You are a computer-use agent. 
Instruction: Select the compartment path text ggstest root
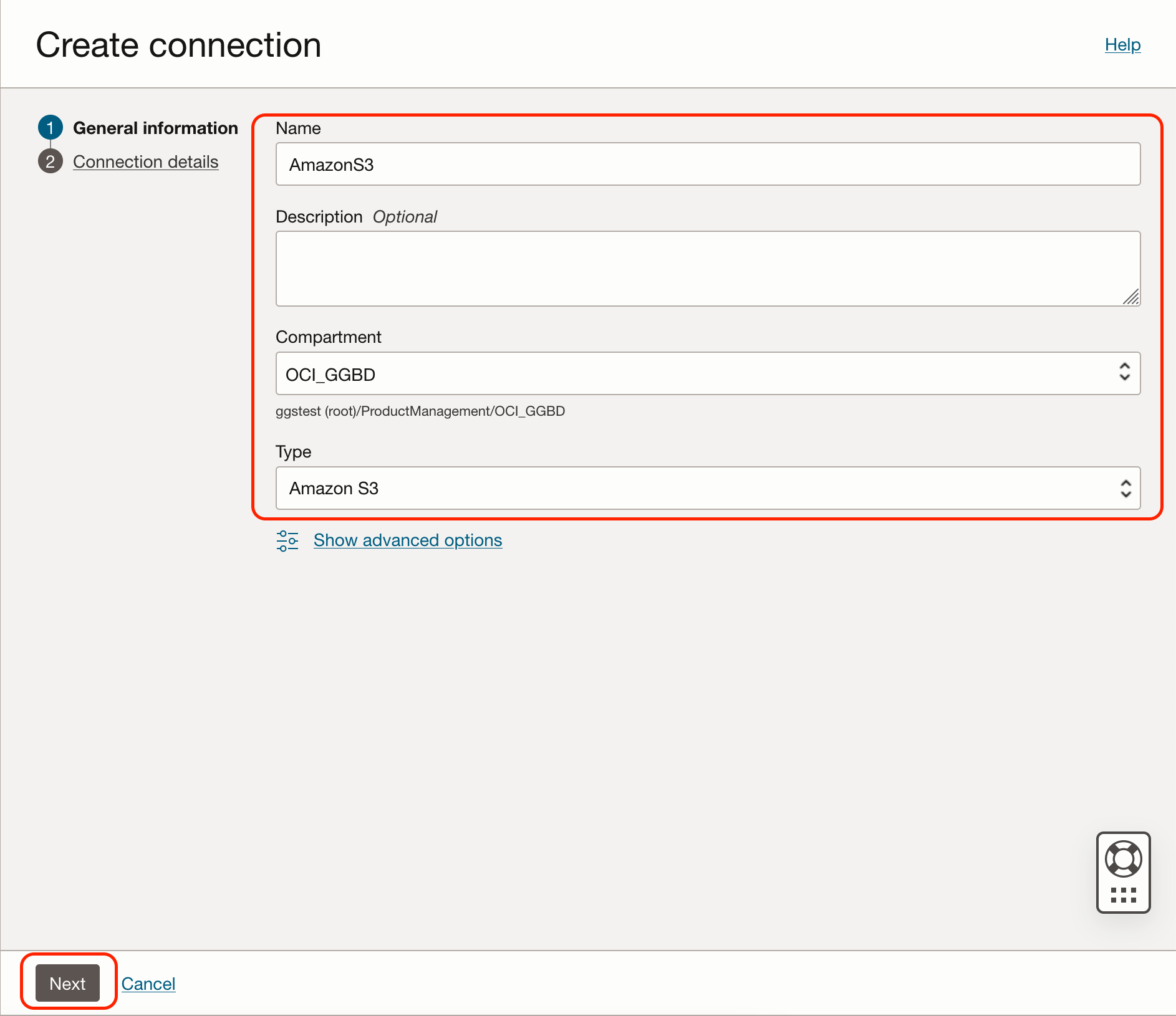coord(420,411)
